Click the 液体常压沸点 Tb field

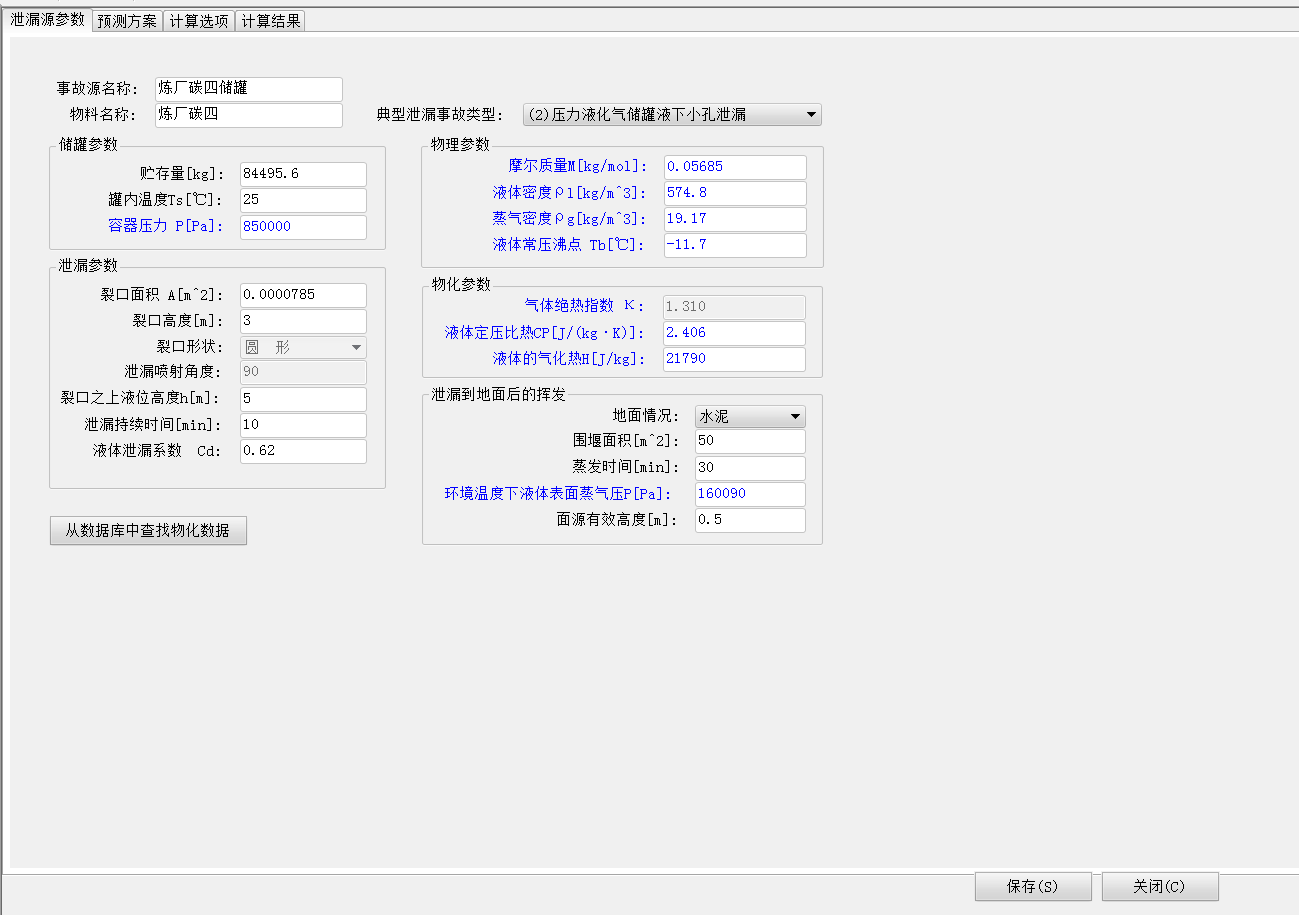pos(734,244)
